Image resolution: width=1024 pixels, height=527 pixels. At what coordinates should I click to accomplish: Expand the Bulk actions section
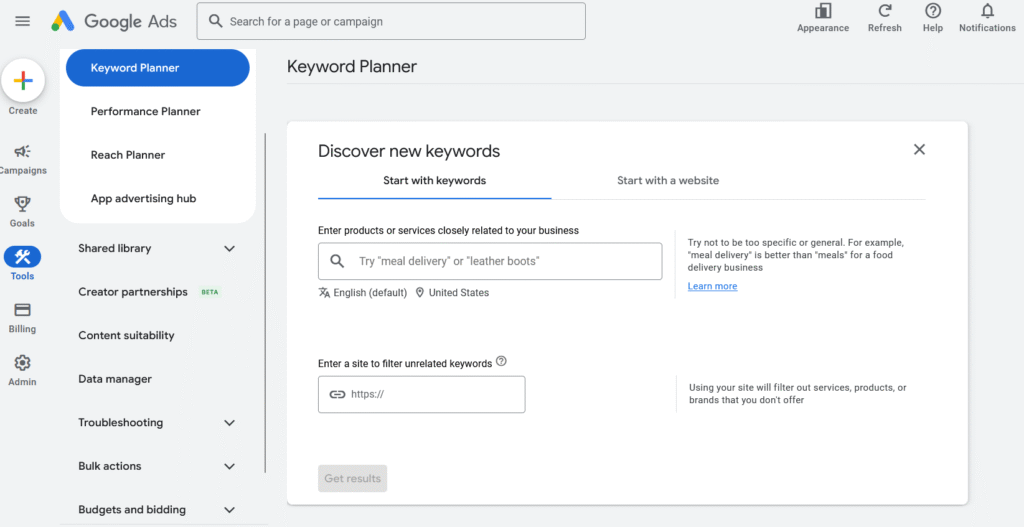click(229, 466)
